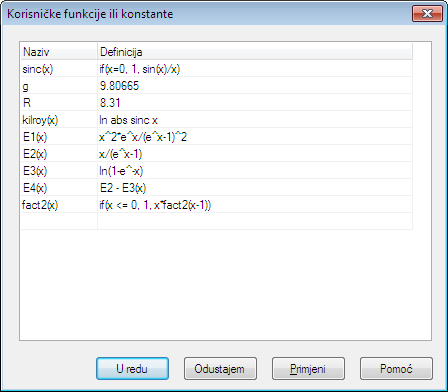Select the Definicija column header
Viewport: 448px width, 392px height.
point(255,52)
